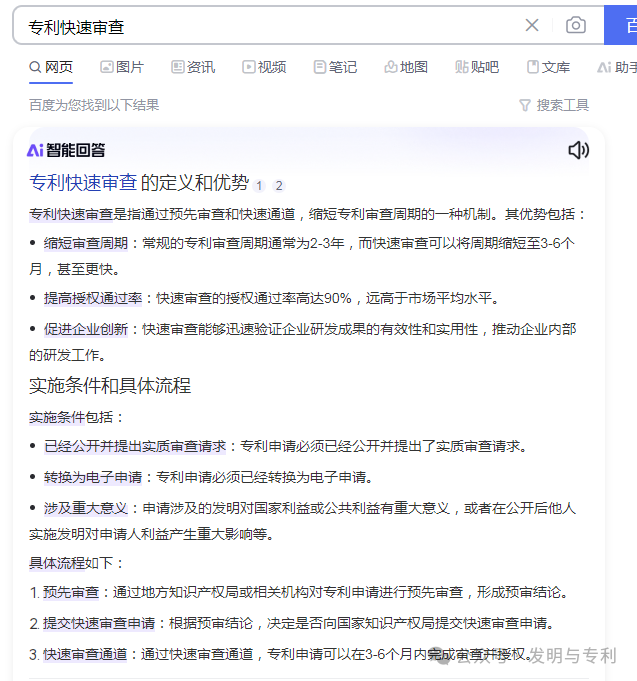Click the text 实施条件包括：

[x=76, y=417]
